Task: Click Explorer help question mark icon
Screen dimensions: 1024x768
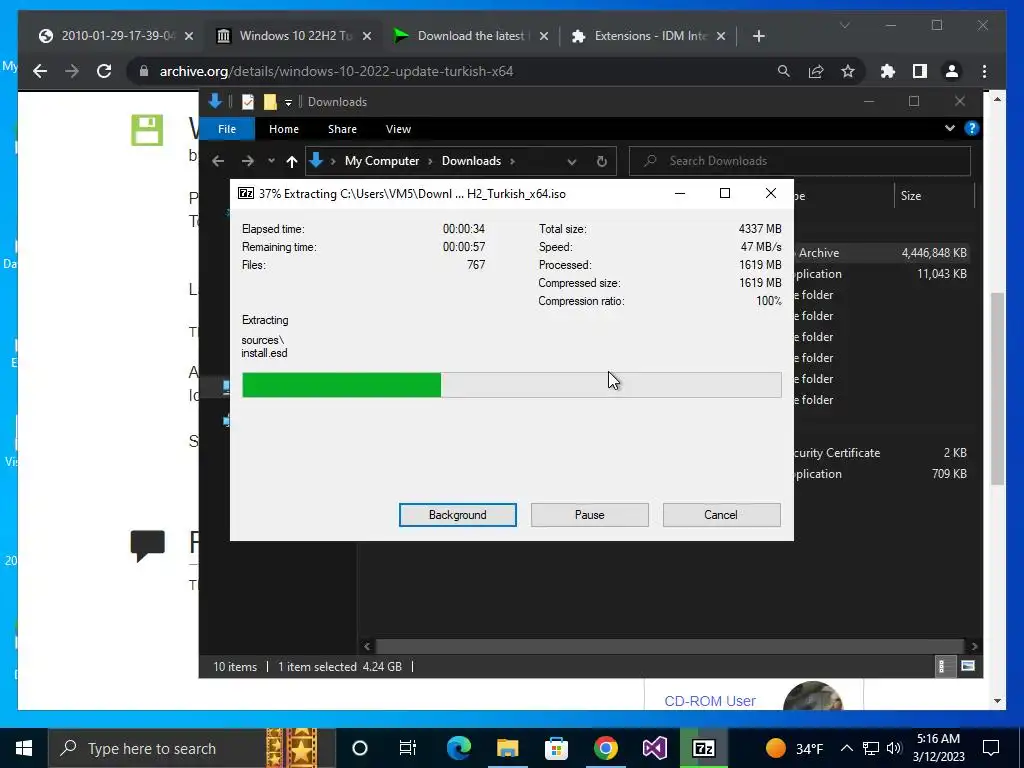Action: [x=971, y=128]
